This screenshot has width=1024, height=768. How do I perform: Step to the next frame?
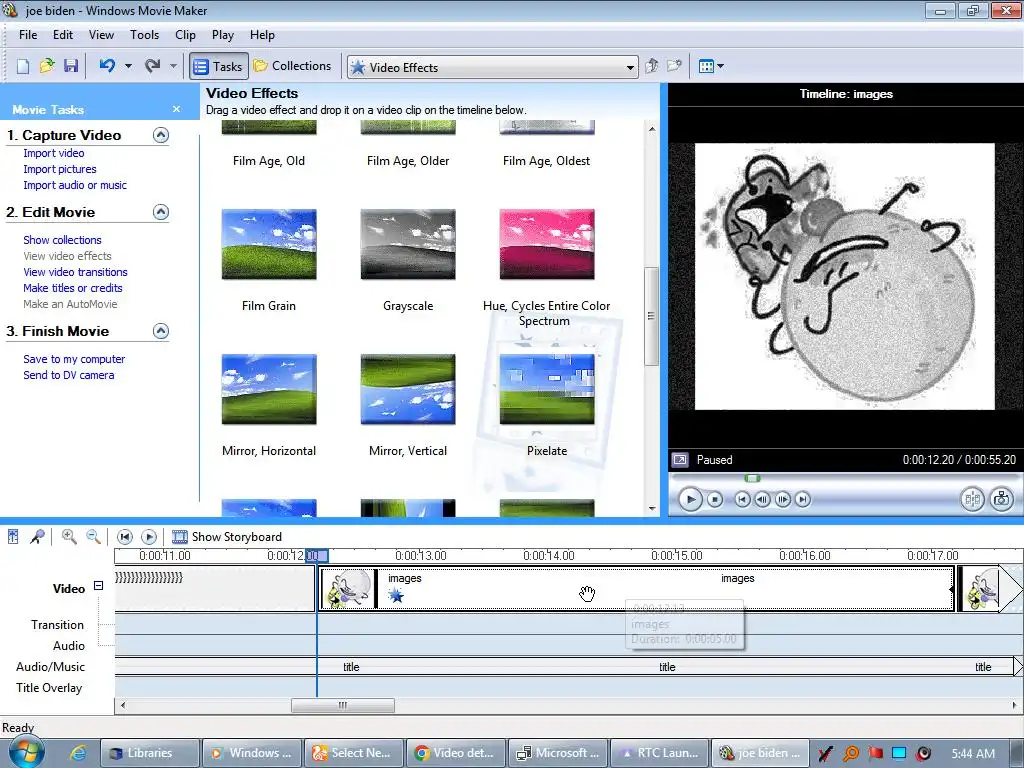pos(782,500)
